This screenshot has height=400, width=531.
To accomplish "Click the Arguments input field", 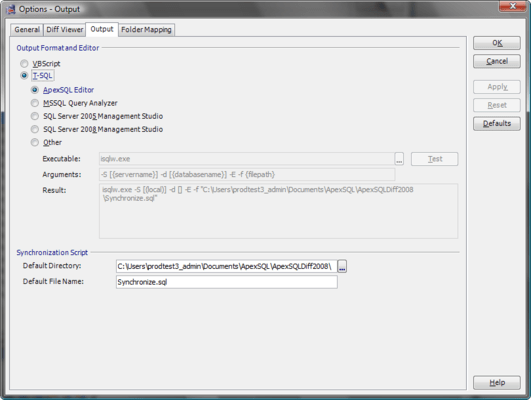I will tap(247, 174).
